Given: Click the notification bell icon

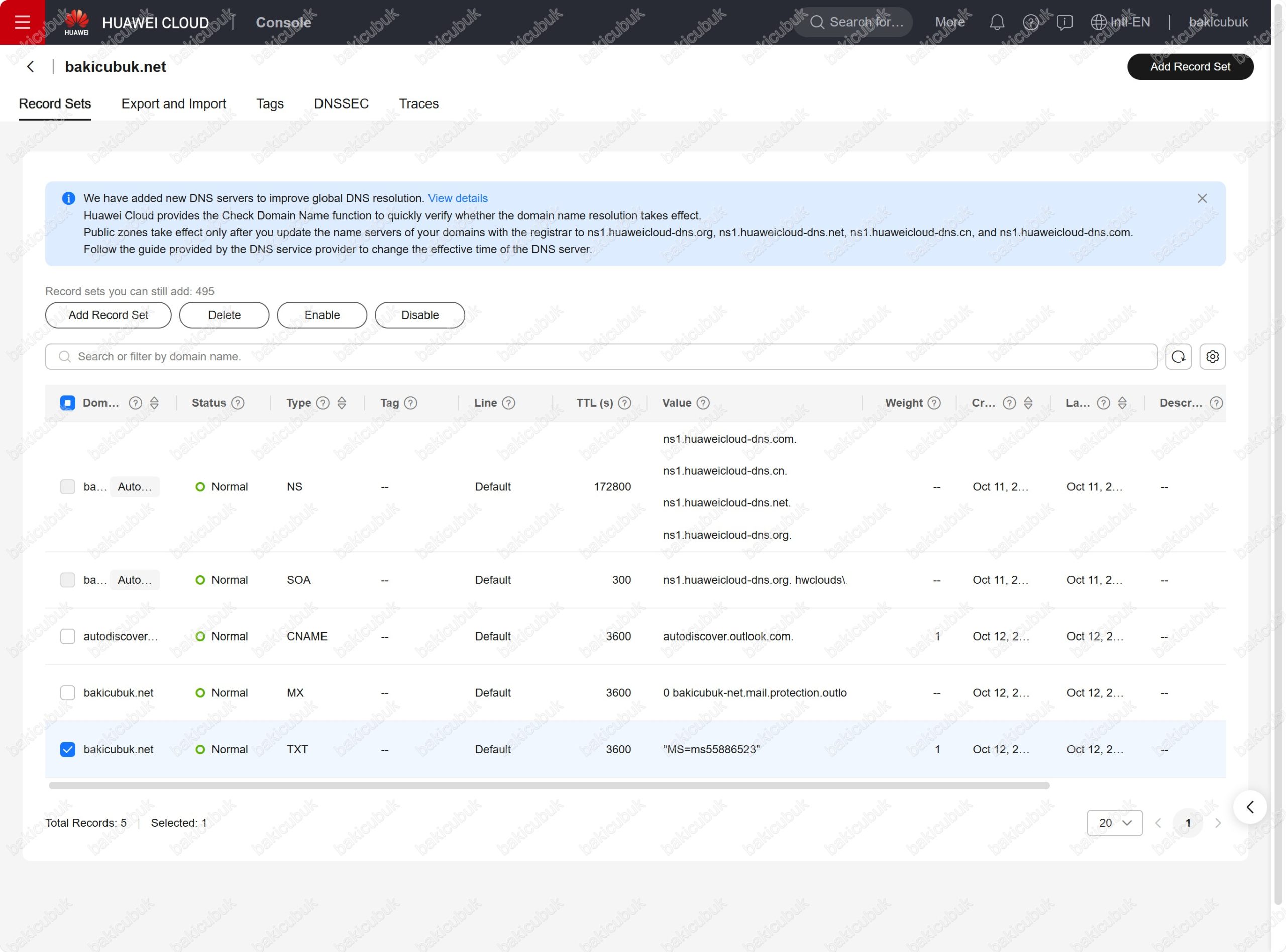Looking at the screenshot, I should pos(997,23).
